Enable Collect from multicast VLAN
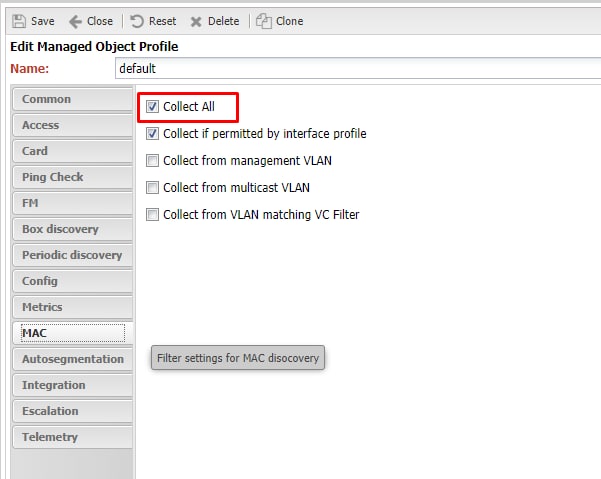 click(x=152, y=187)
